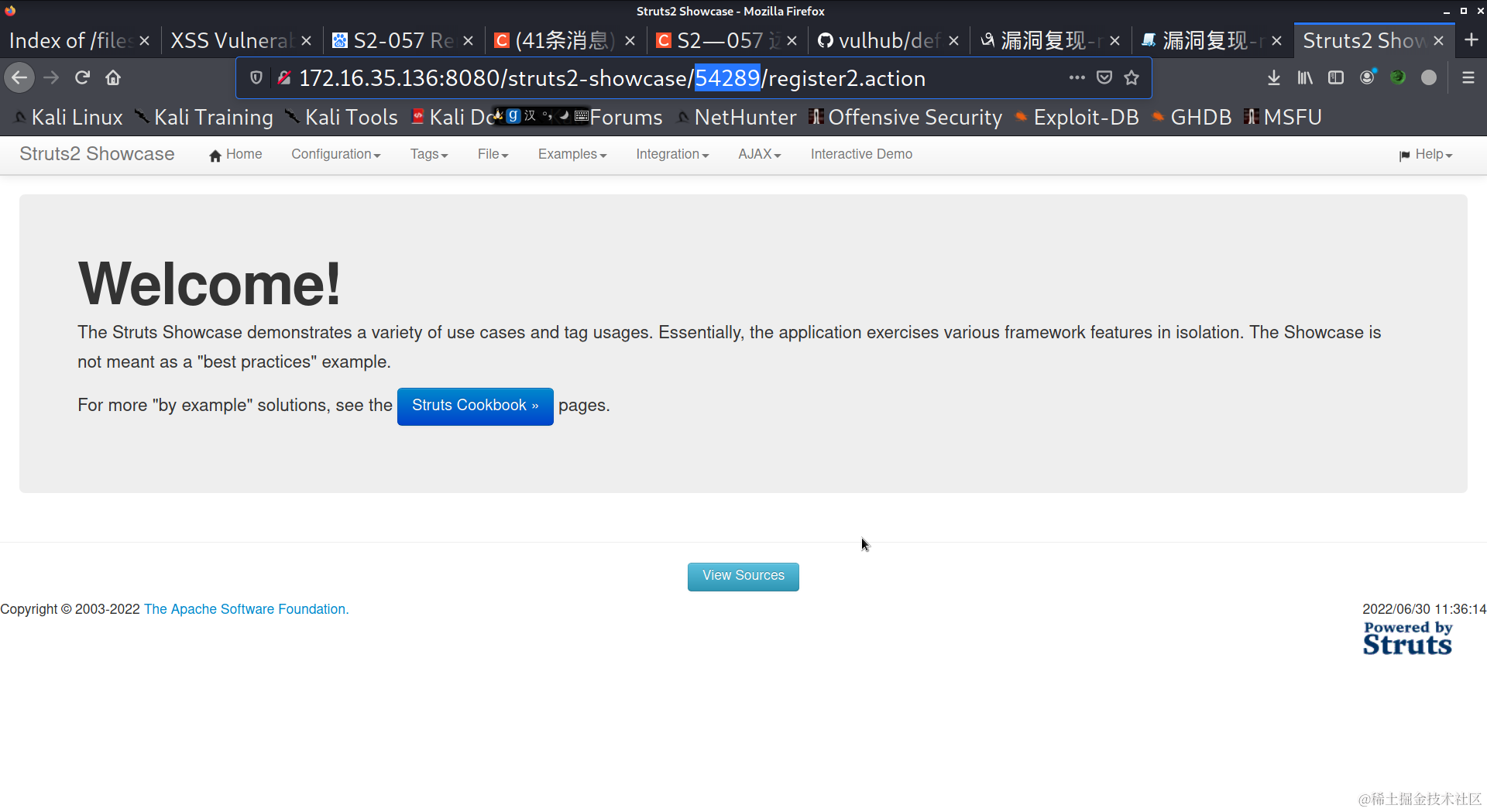
Task: Open the Downloads arrow icon
Action: [x=1274, y=77]
